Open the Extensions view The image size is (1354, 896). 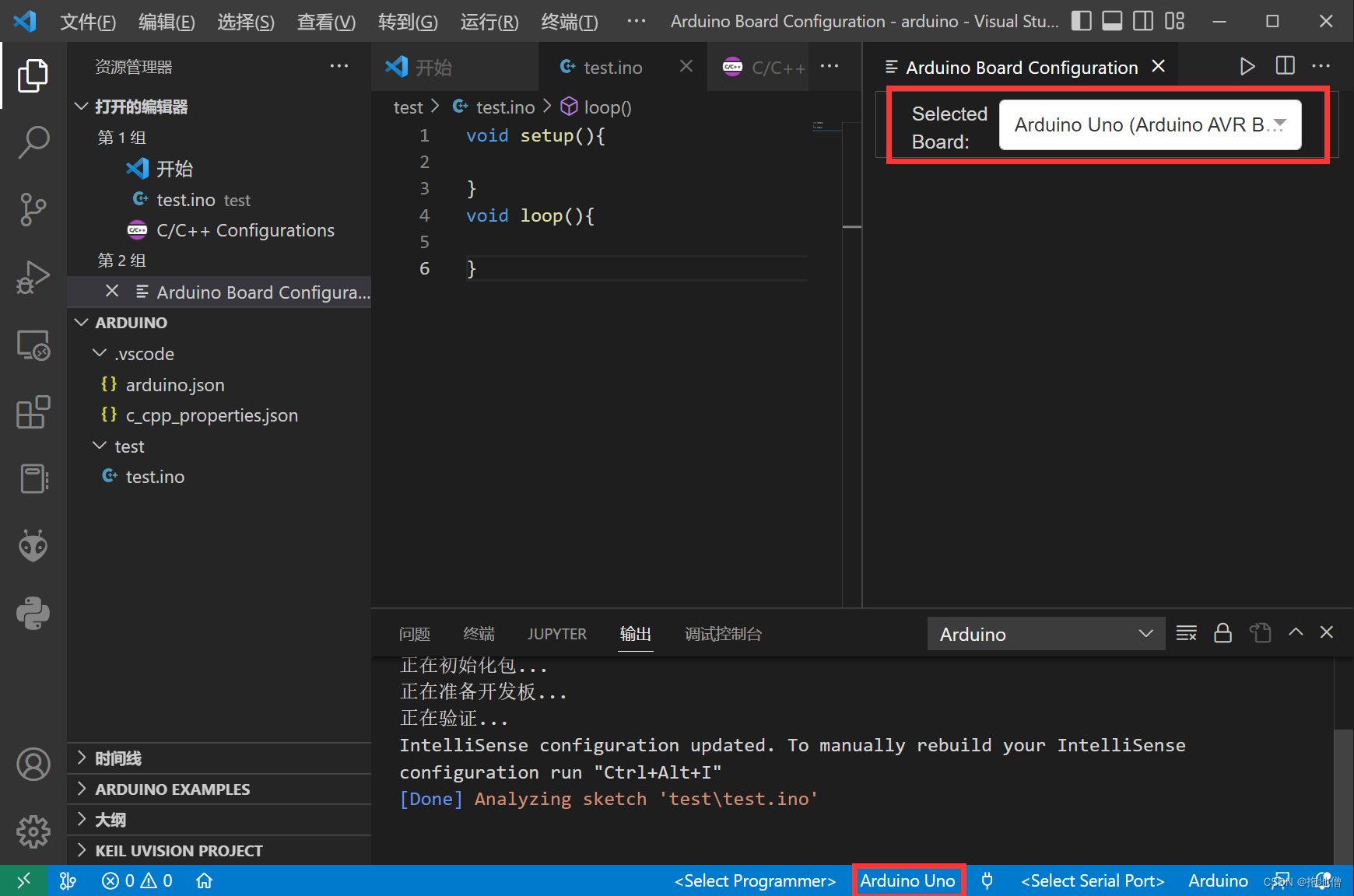click(33, 411)
